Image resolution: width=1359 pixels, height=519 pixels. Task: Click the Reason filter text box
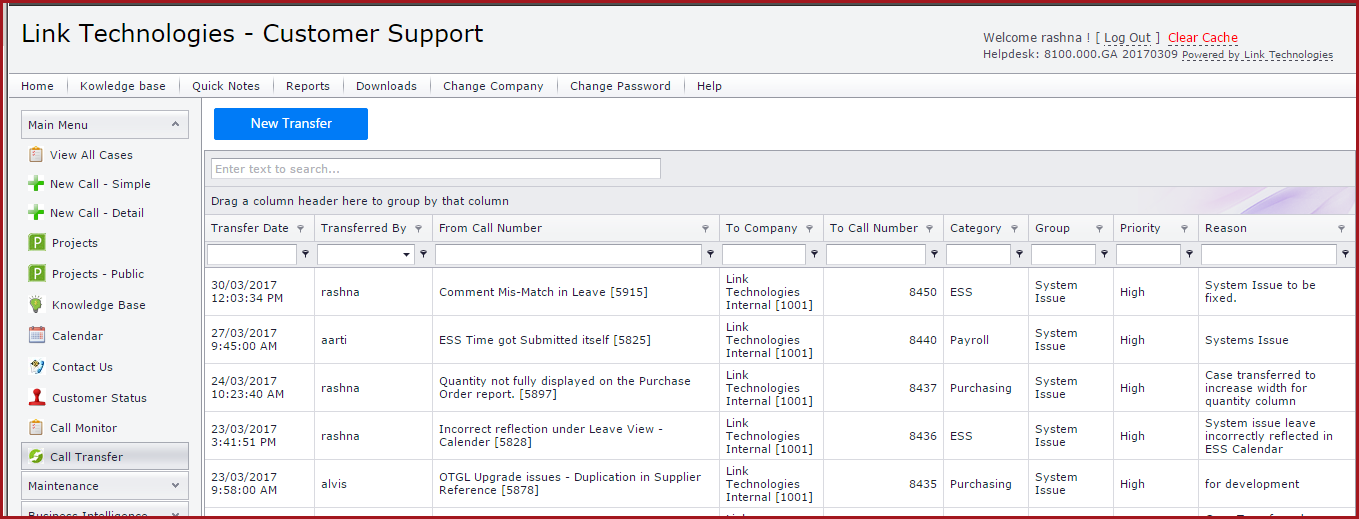[x=1269, y=255]
